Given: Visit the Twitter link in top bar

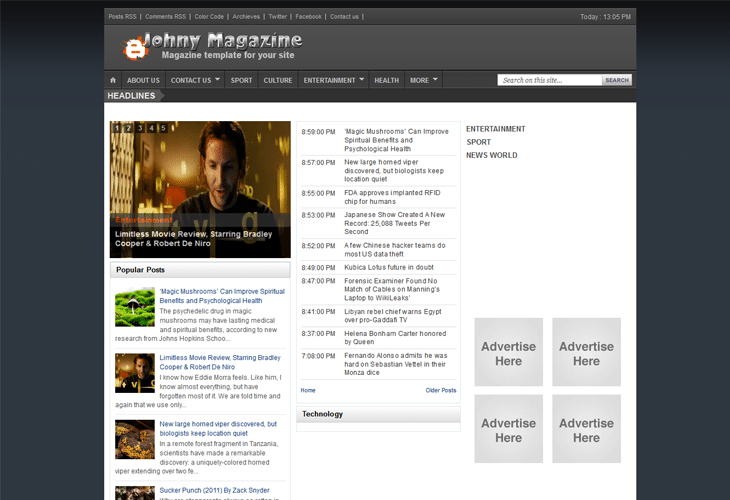Looking at the screenshot, I should (x=277, y=17).
